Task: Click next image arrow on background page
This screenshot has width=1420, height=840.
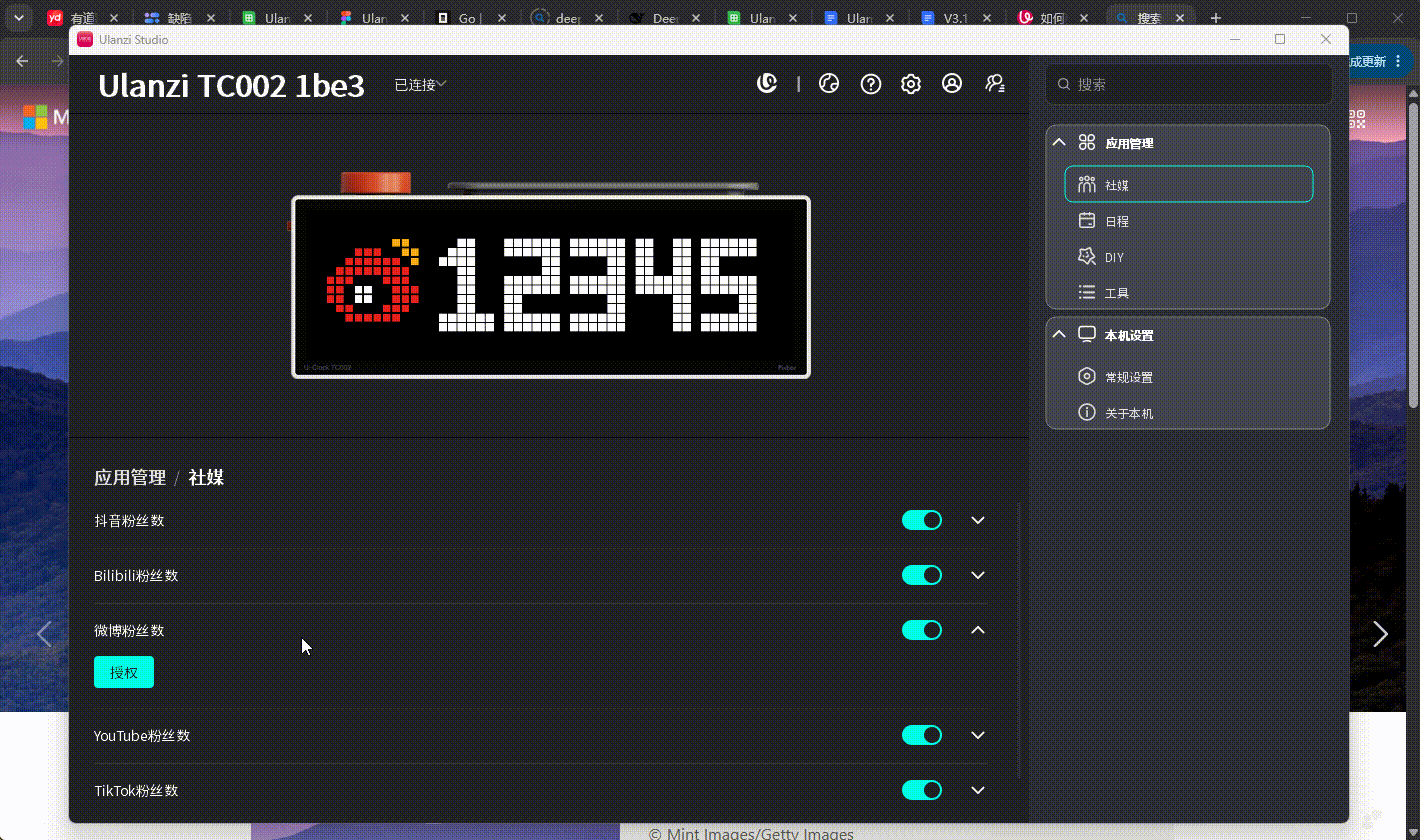Action: [x=1380, y=634]
